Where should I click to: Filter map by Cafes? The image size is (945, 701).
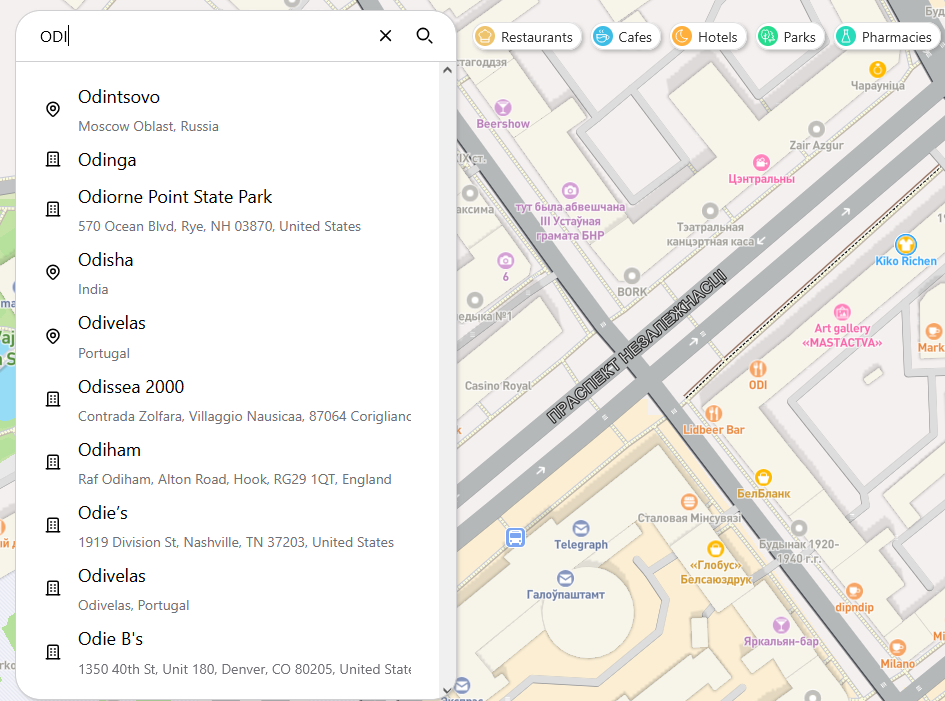[x=623, y=37]
